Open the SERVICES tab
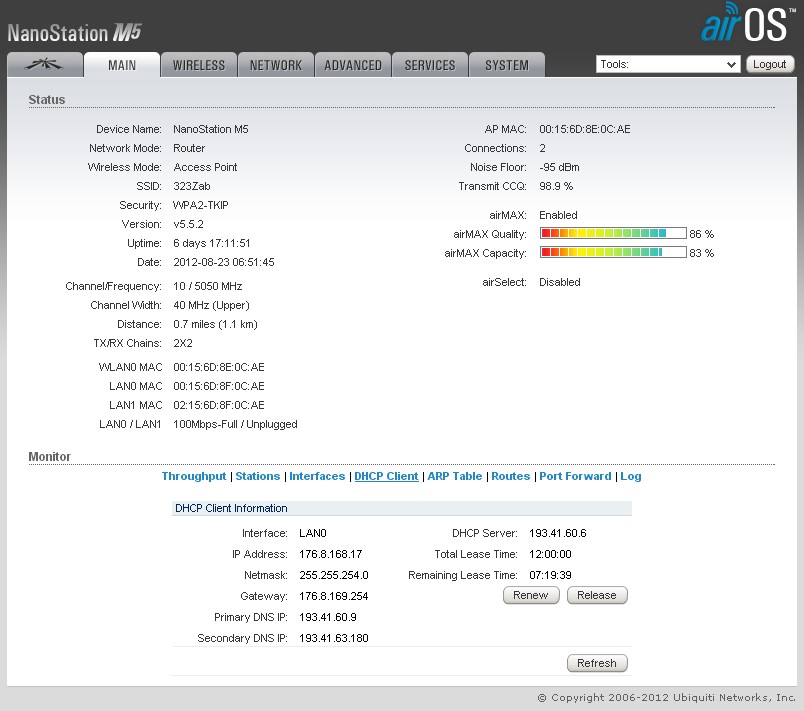The width and height of the screenshot is (804, 711). coord(430,65)
